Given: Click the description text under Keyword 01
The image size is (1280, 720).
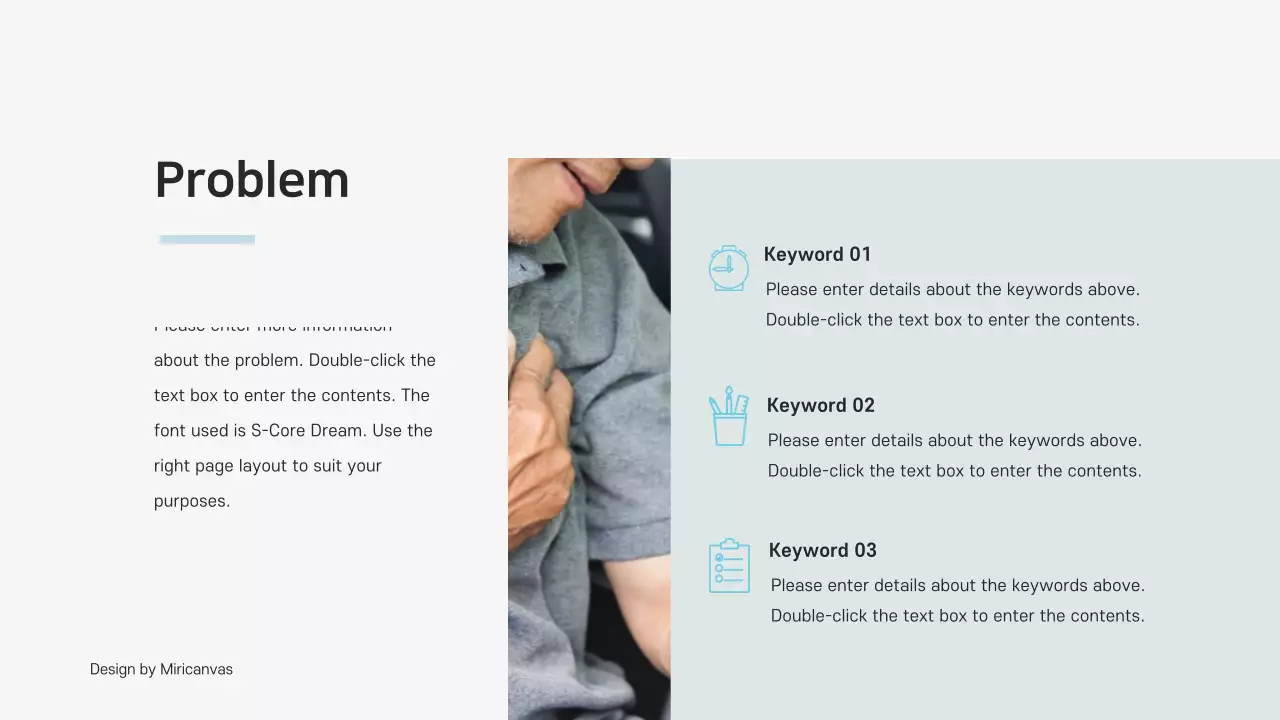Looking at the screenshot, I should (x=952, y=304).
